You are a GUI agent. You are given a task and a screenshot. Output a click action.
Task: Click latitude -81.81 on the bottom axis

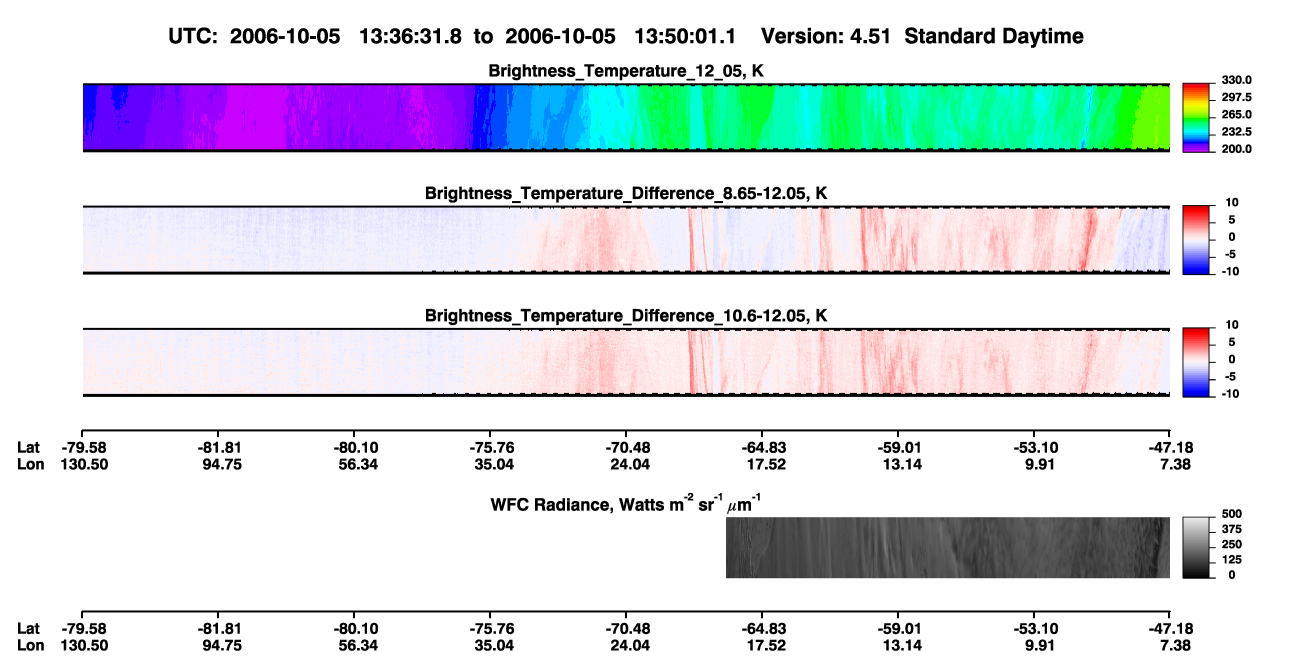point(218,628)
